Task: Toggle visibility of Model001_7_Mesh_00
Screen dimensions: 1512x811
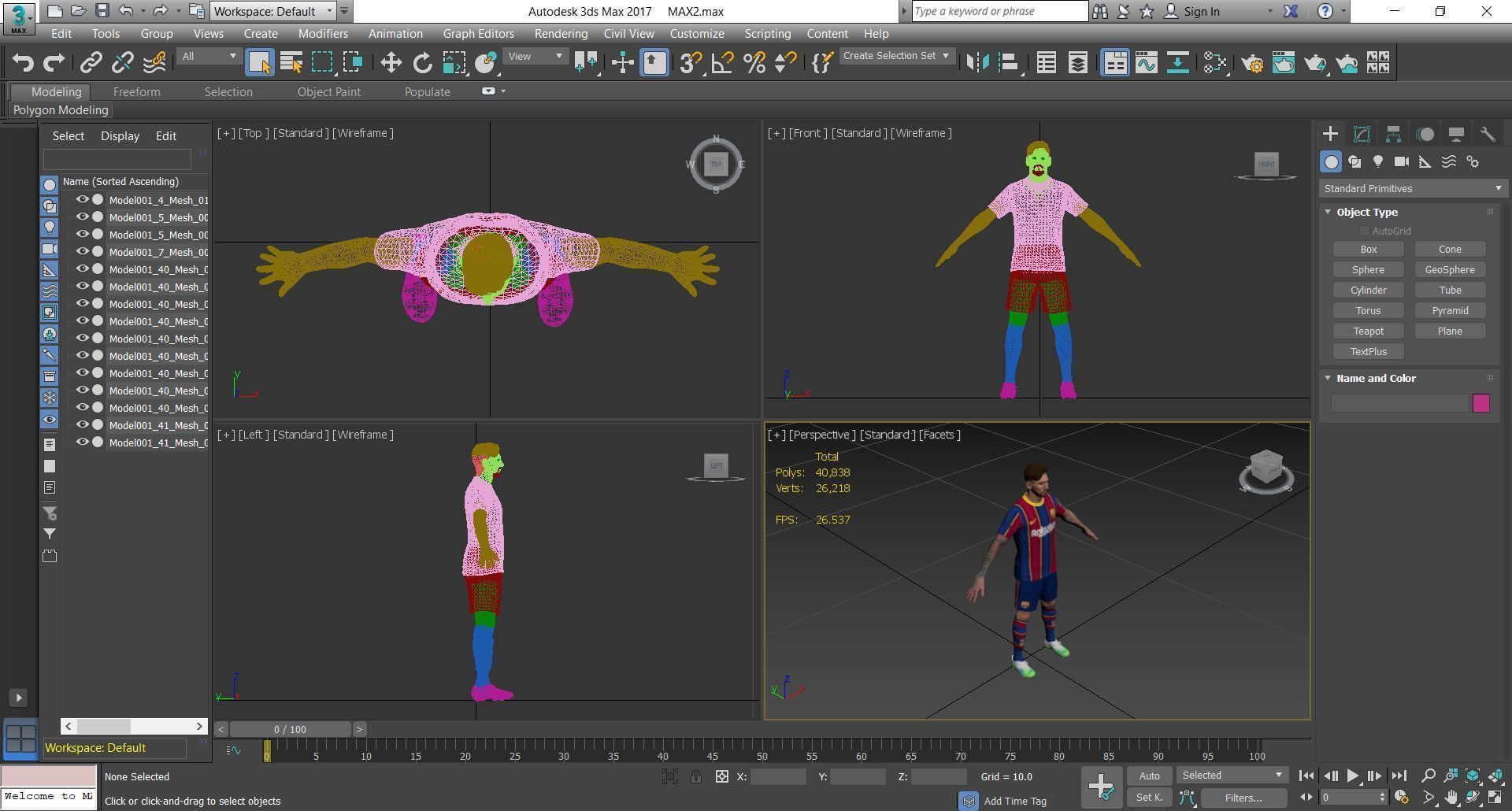Action: coord(82,252)
